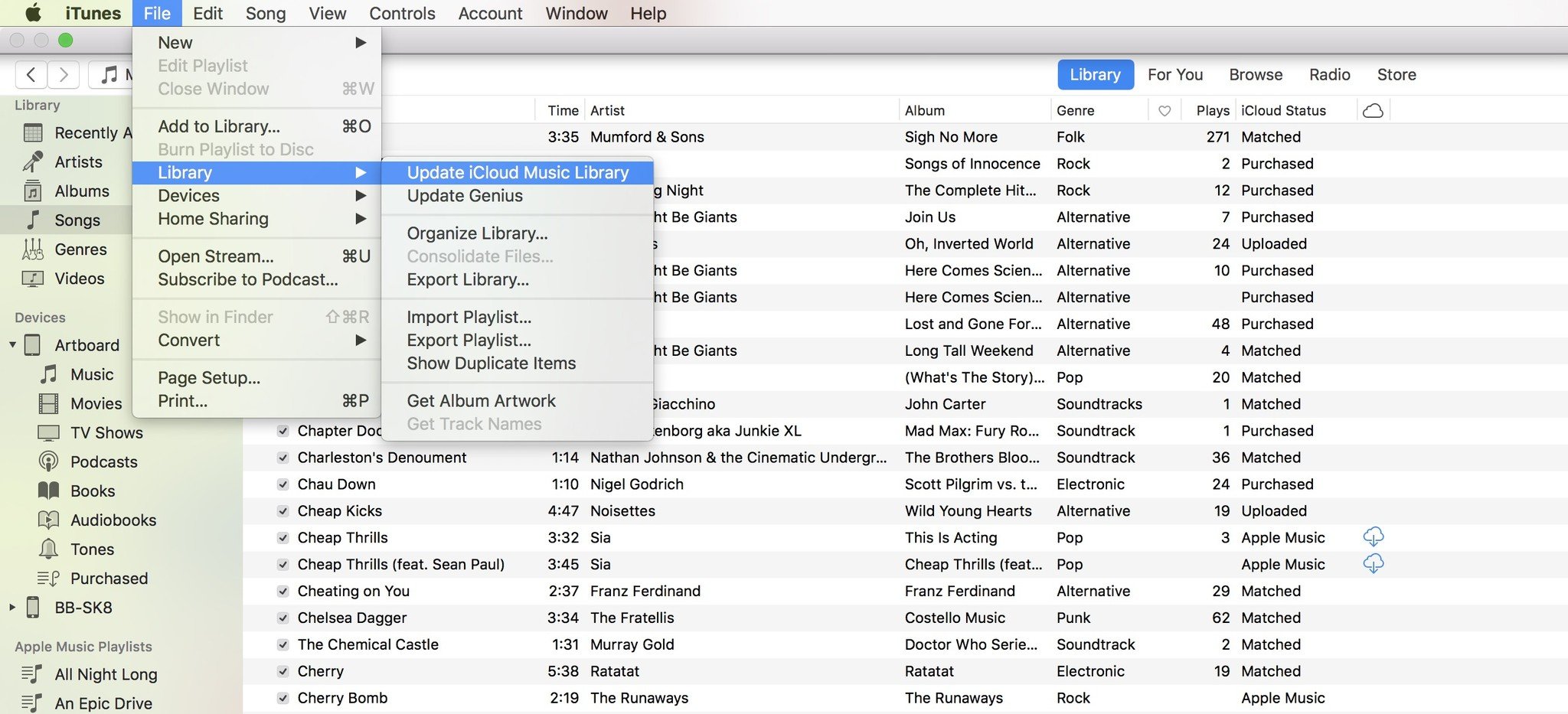Image resolution: width=1568 pixels, height=714 pixels.
Task: Sort by the heart Love column
Action: click(x=1165, y=110)
